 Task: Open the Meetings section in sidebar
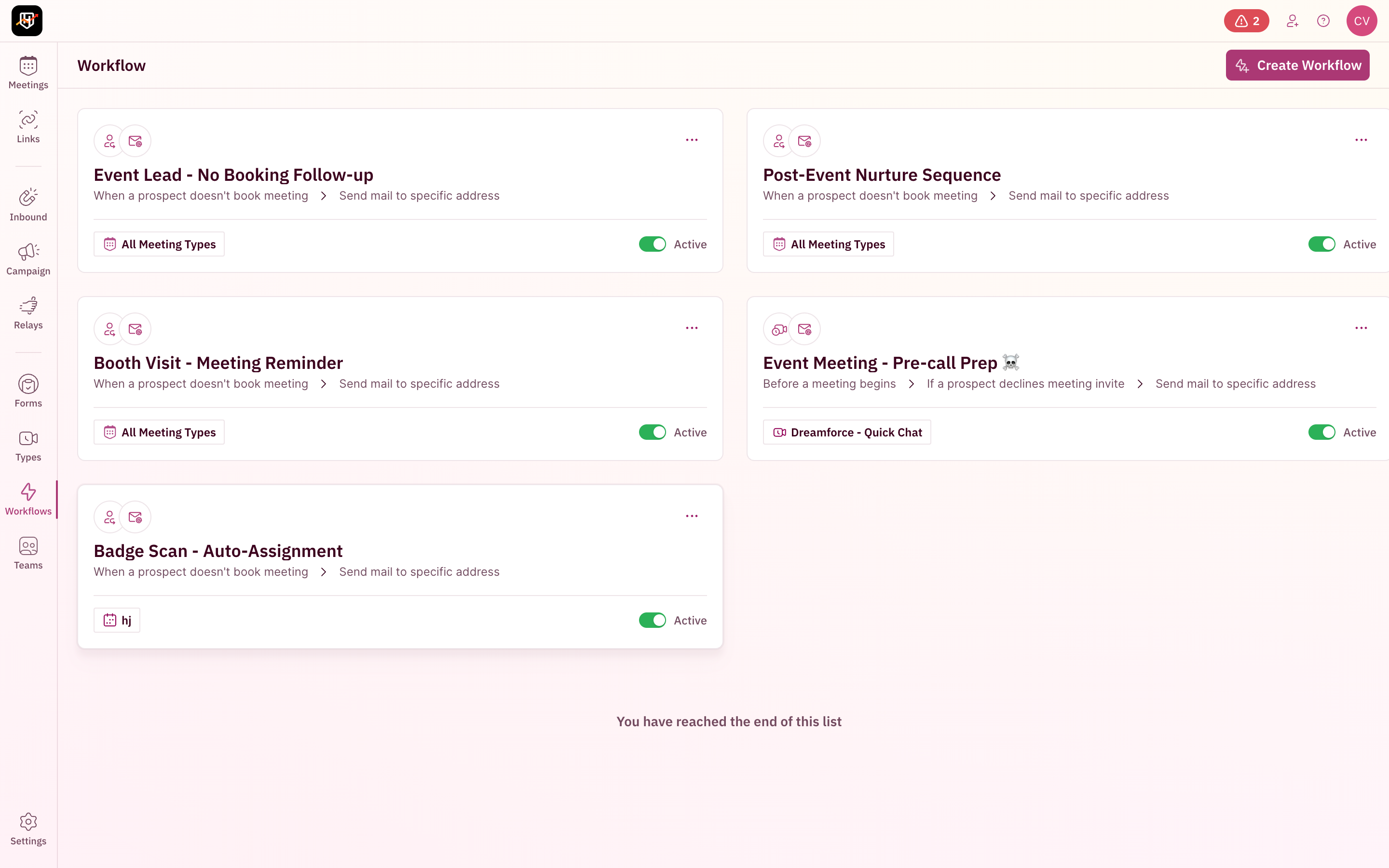27,72
